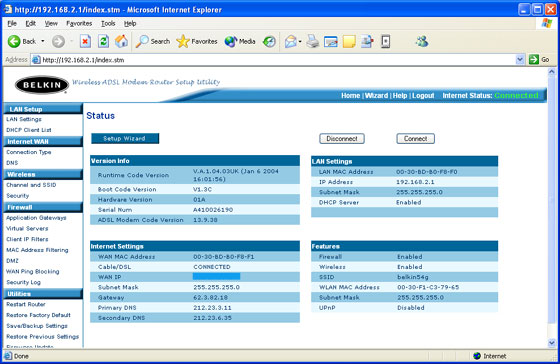Click the page scrollbar down arrow
Screen dimensions: 560x364
click(x=552, y=343)
